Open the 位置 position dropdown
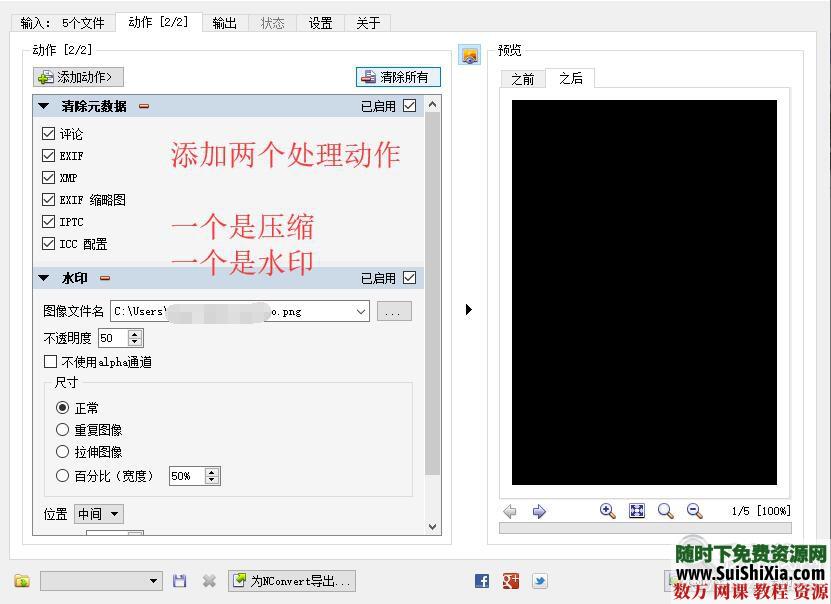Screen dimensions: 831x604 click(97, 513)
